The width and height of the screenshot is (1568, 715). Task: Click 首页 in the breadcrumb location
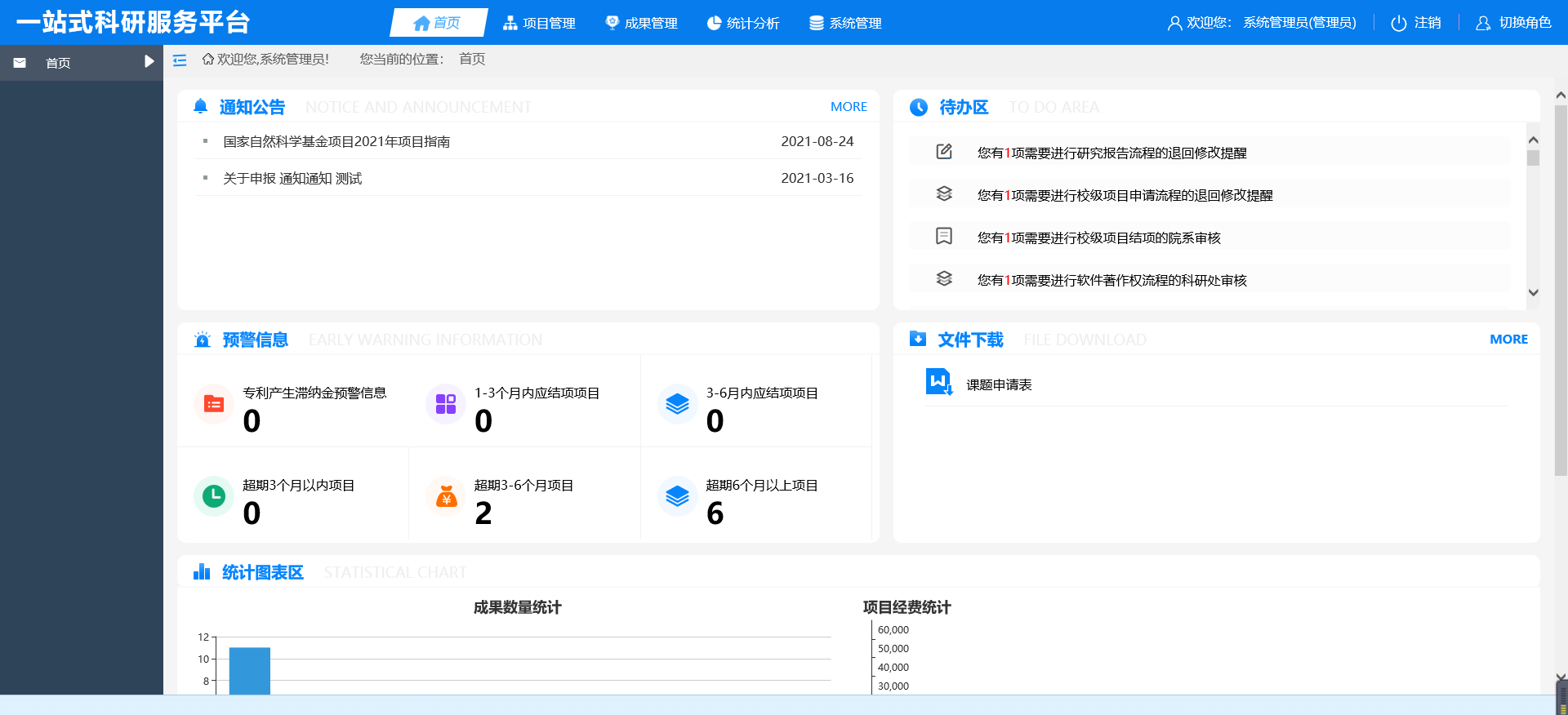coord(472,59)
